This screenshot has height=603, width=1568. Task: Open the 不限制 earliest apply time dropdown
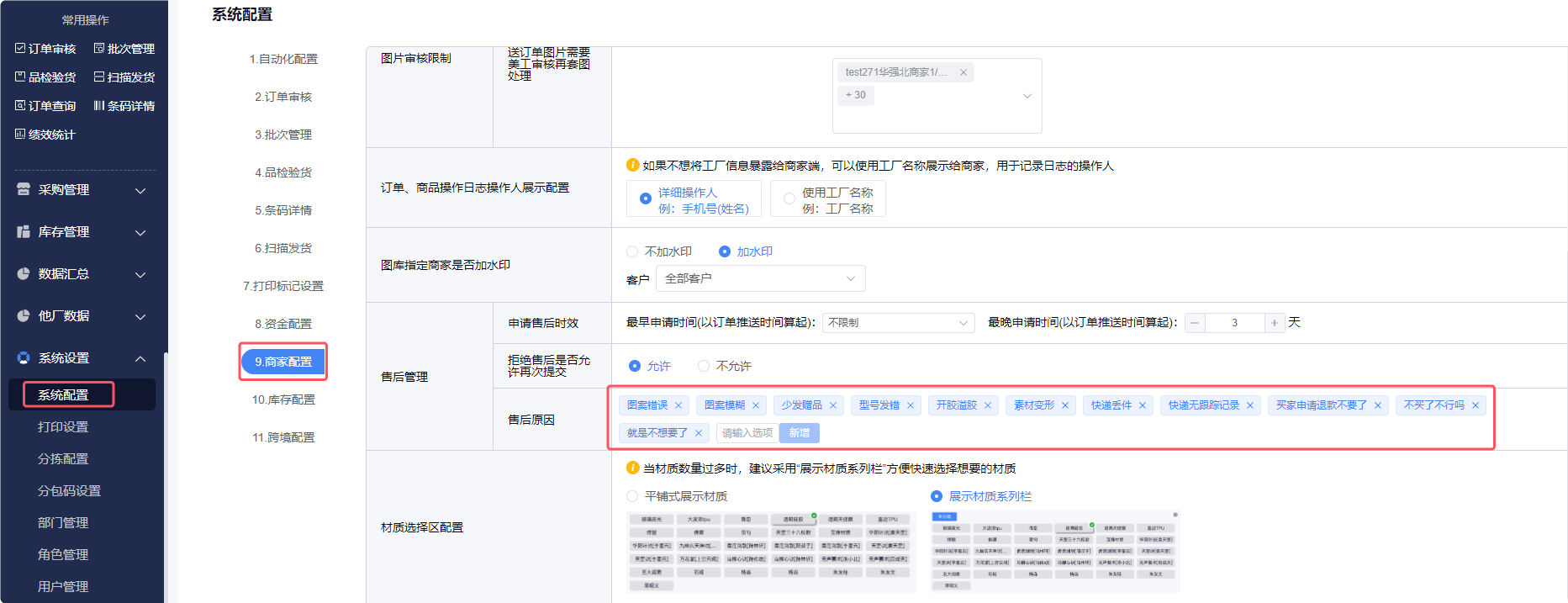click(x=897, y=323)
